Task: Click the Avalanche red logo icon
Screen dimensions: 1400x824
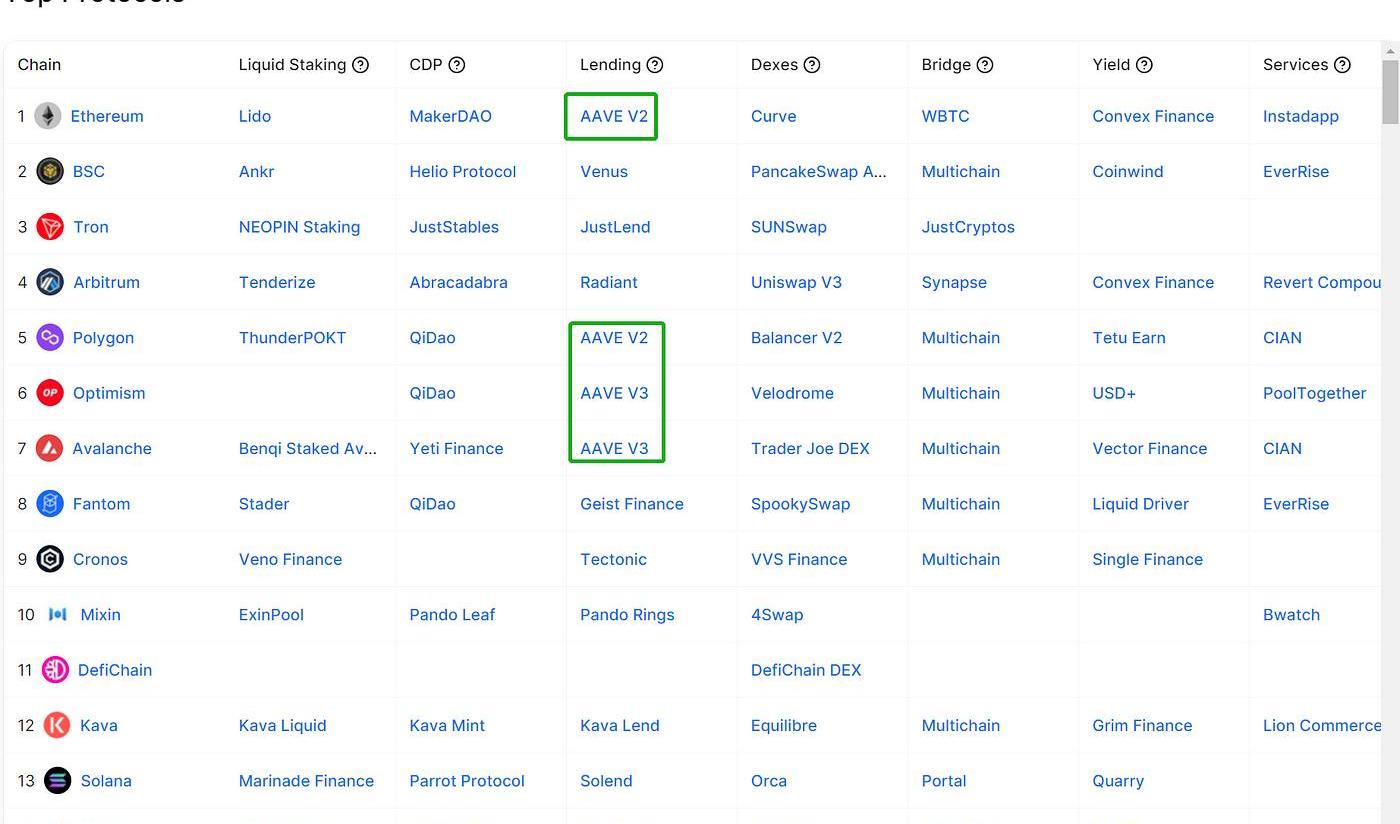Action: tap(49, 448)
